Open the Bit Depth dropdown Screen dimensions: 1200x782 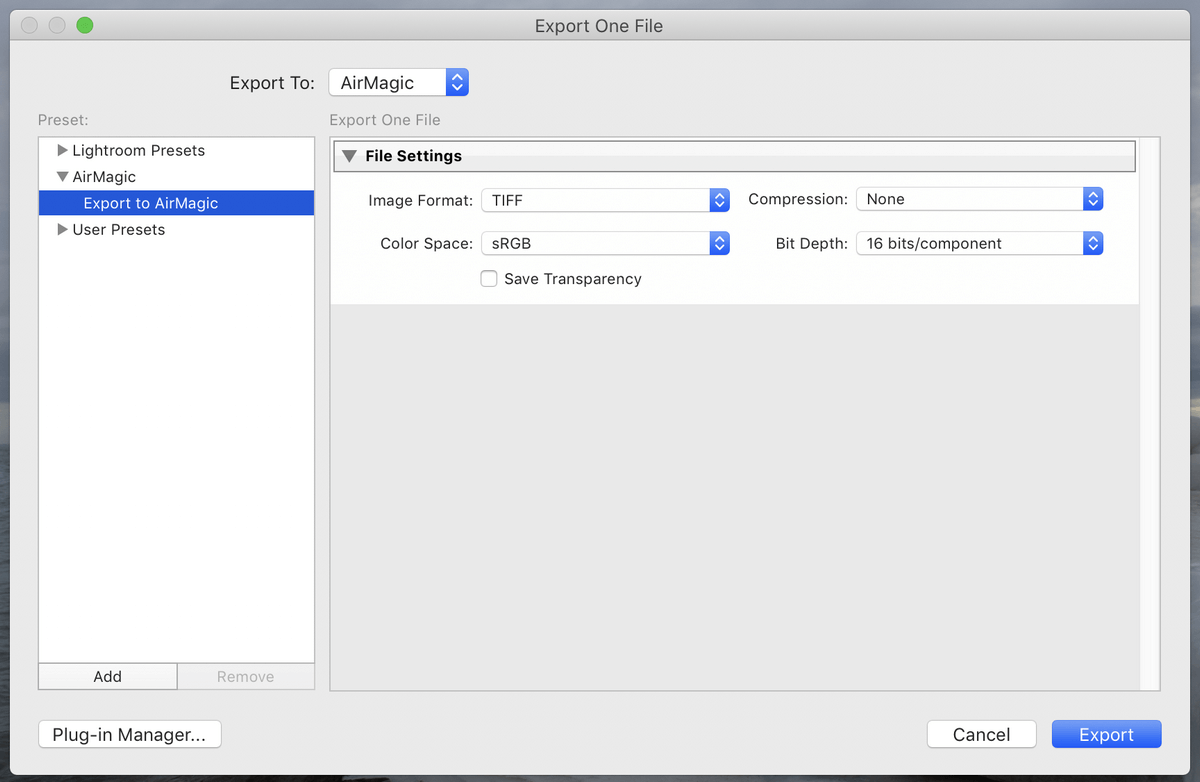[x=979, y=243]
